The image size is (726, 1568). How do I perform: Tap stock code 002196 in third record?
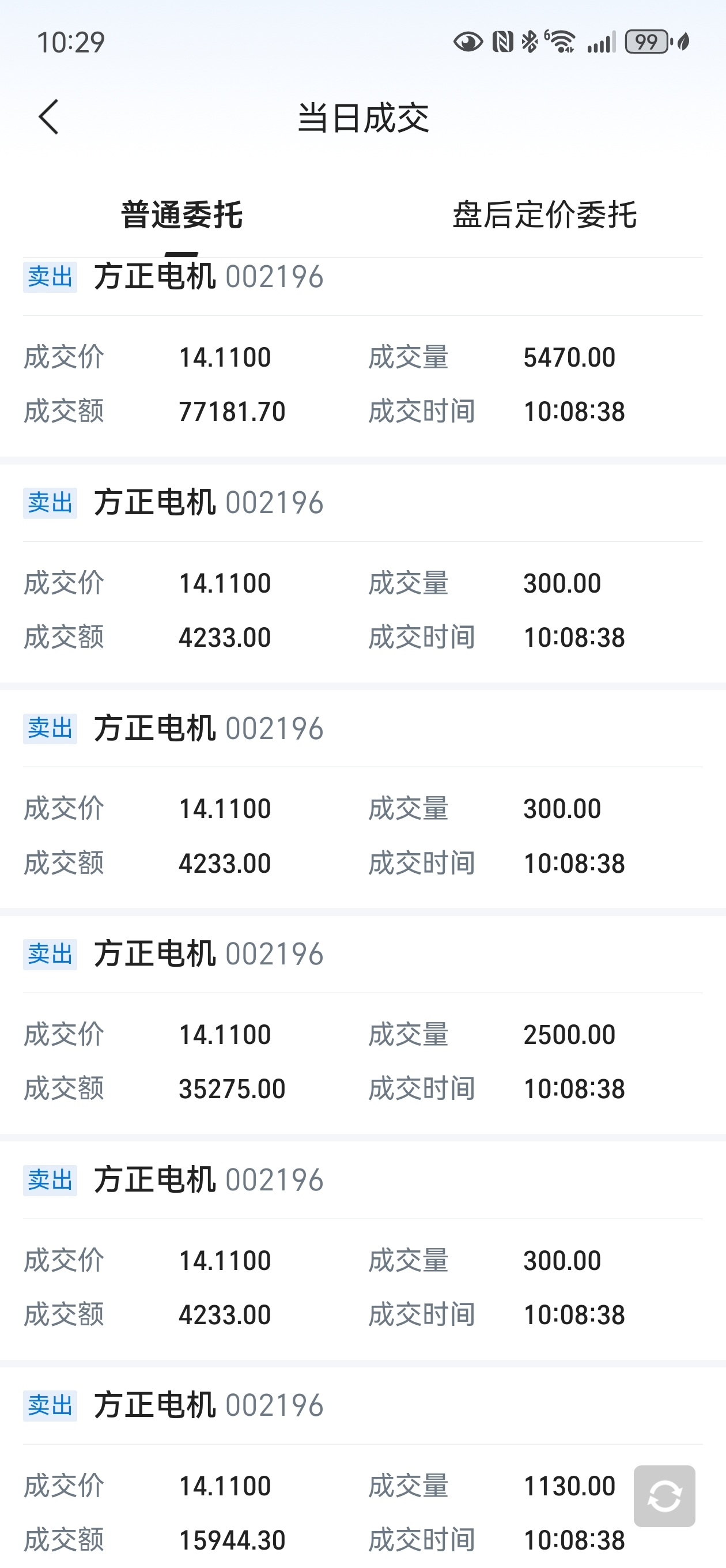(x=274, y=729)
